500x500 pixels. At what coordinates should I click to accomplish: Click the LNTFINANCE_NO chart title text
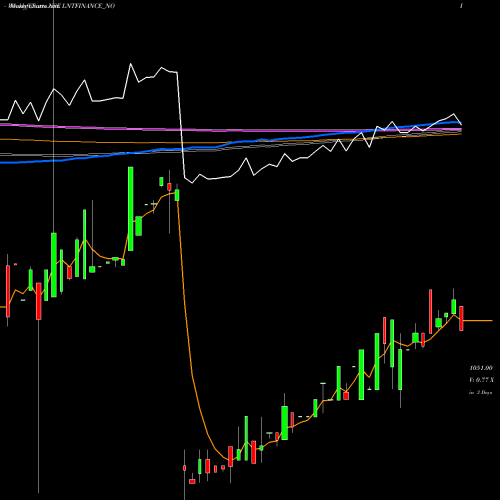[x=88, y=6]
